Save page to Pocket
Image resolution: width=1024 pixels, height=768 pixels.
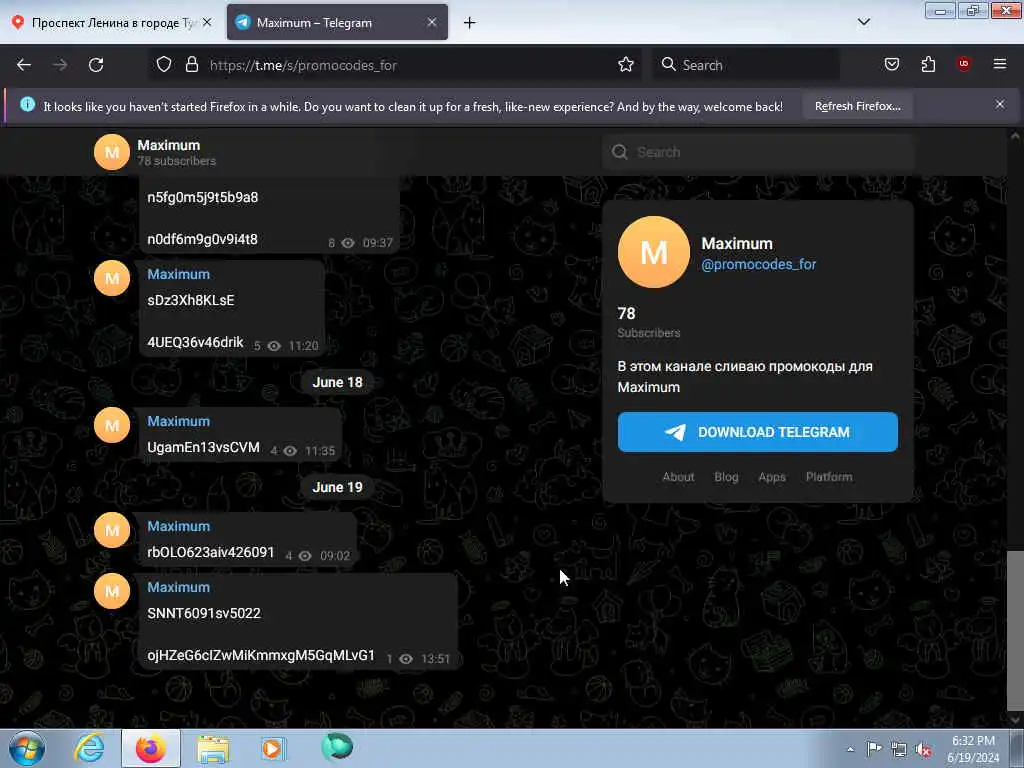(891, 65)
